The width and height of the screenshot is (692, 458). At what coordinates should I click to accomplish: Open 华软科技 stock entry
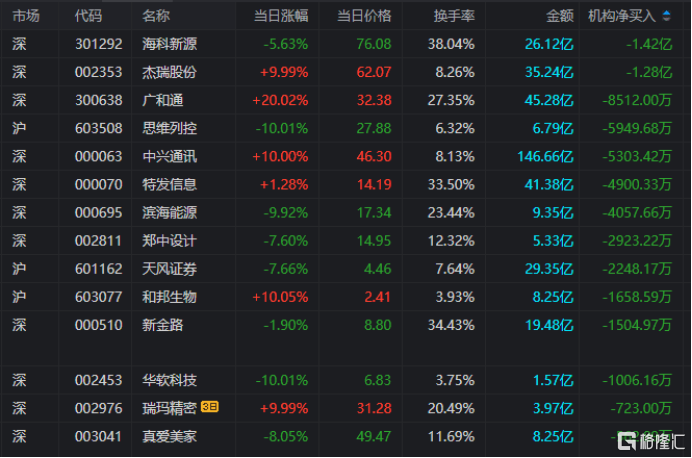pyautogui.click(x=169, y=379)
